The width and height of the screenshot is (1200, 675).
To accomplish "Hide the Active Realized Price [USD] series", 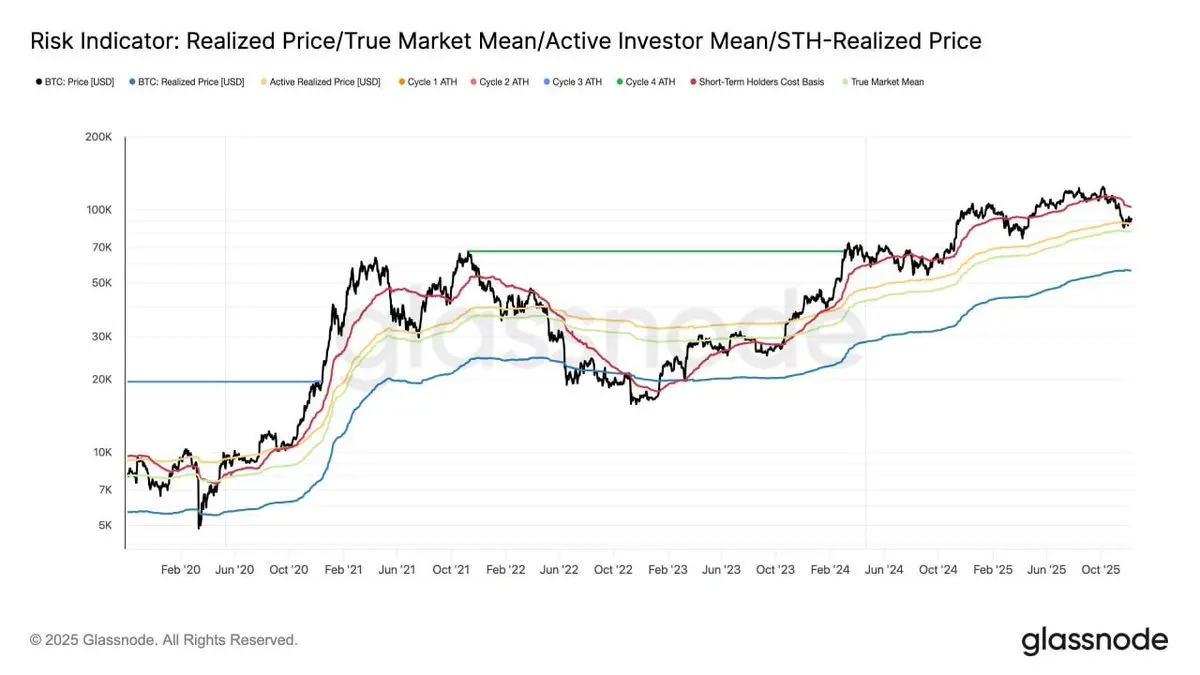I will 320,82.
